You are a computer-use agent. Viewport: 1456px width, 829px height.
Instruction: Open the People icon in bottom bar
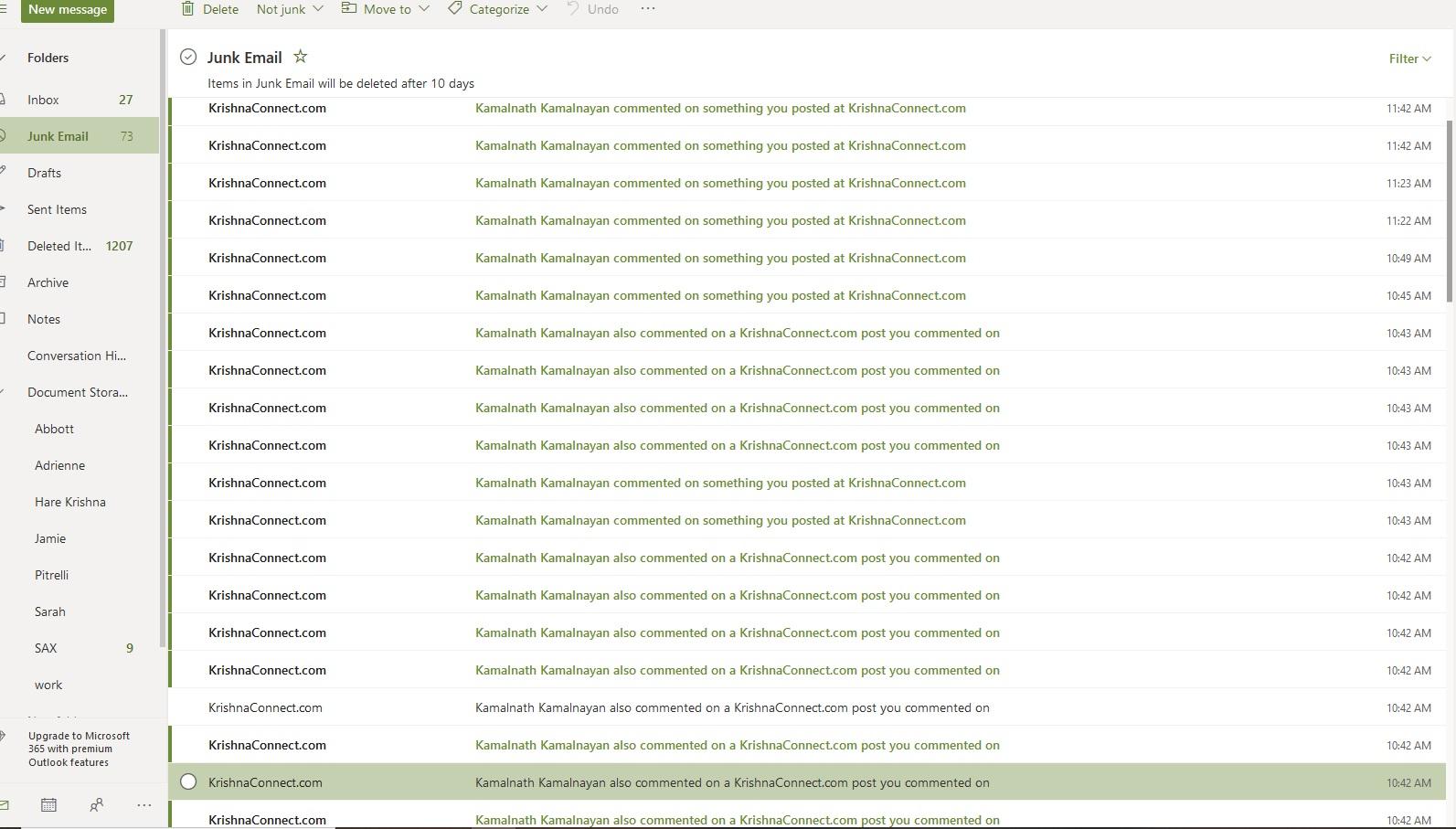pos(96,805)
